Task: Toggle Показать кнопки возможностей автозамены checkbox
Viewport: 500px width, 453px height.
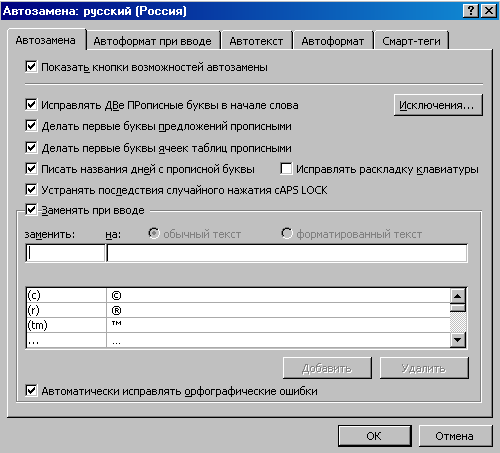Action: pyautogui.click(x=31, y=67)
